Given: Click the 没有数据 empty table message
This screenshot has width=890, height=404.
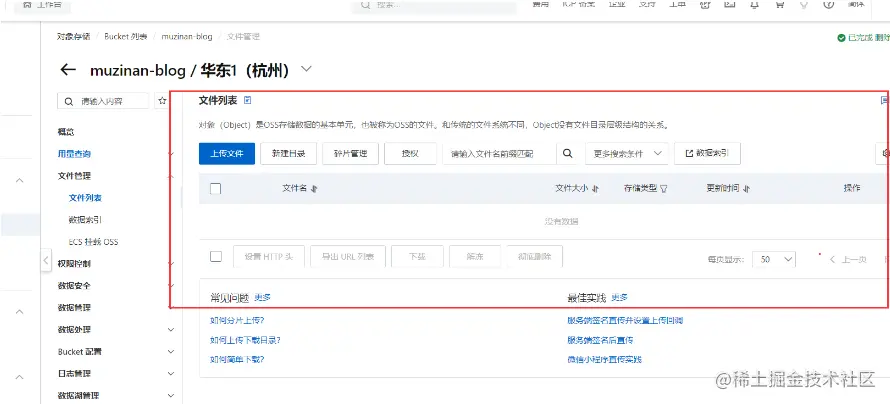Looking at the screenshot, I should pos(561,221).
